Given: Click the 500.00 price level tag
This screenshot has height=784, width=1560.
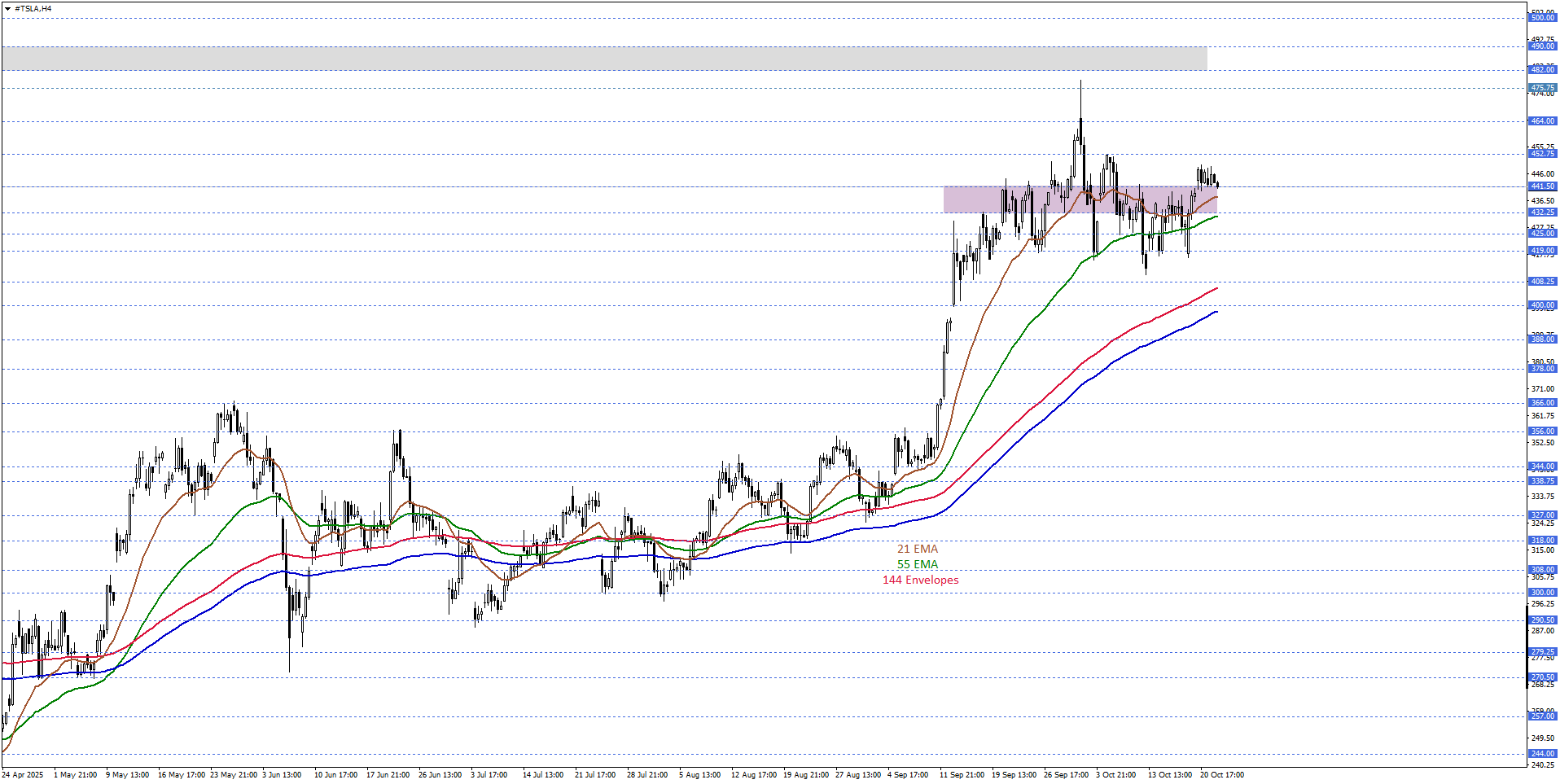Looking at the screenshot, I should [1542, 17].
